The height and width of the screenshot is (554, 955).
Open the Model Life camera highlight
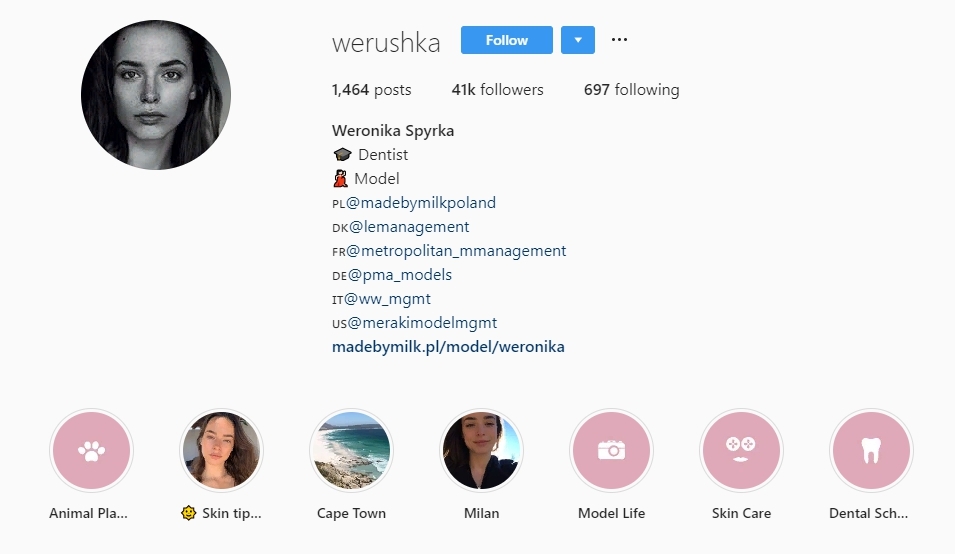[x=611, y=451]
